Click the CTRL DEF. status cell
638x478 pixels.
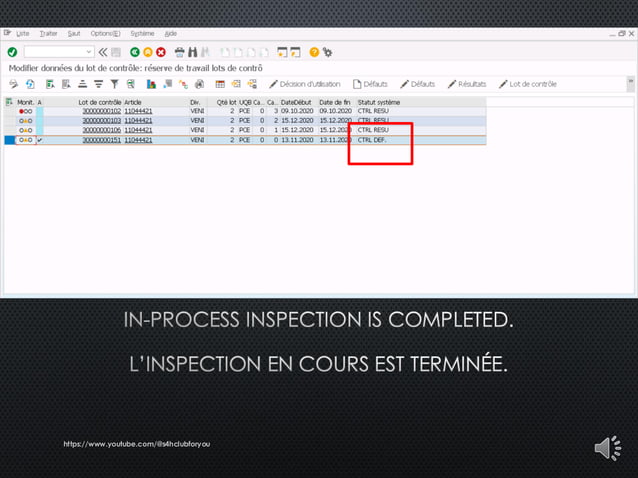point(372,140)
